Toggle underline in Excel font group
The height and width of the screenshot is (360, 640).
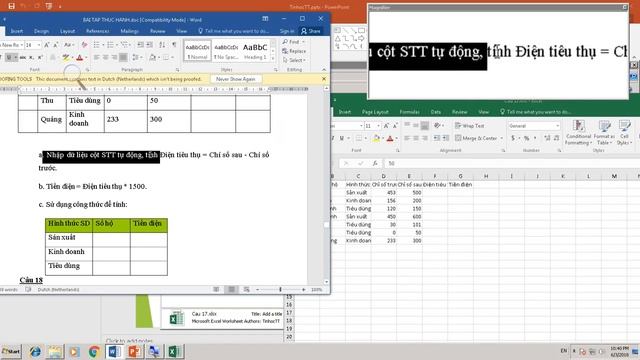pos(342,138)
